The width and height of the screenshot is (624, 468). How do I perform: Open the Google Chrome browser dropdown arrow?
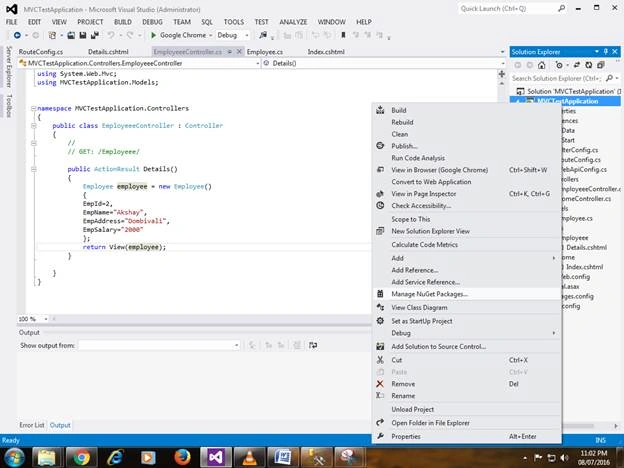click(211, 35)
